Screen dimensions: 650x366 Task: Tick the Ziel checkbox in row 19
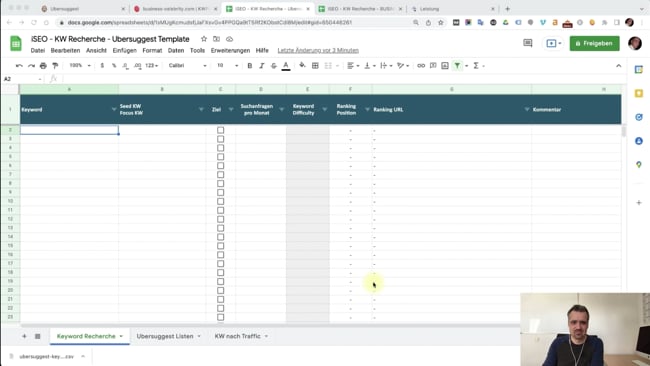tap(221, 281)
